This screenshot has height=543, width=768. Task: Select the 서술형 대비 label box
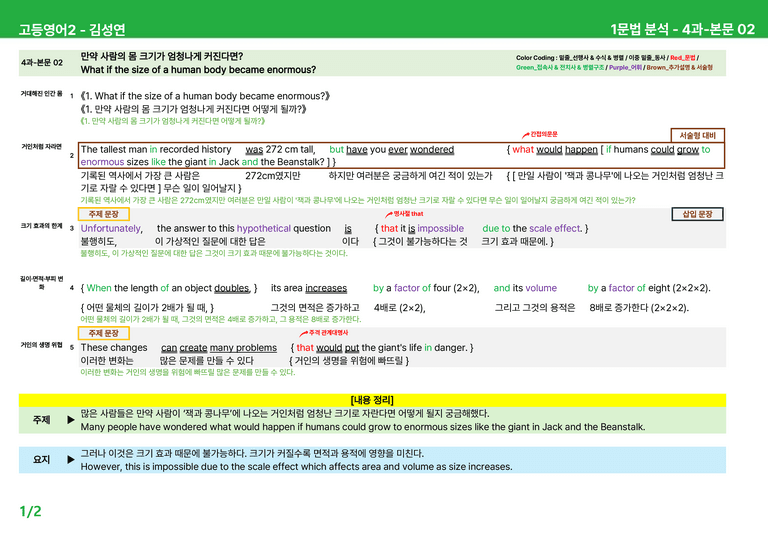pyautogui.click(x=697, y=135)
